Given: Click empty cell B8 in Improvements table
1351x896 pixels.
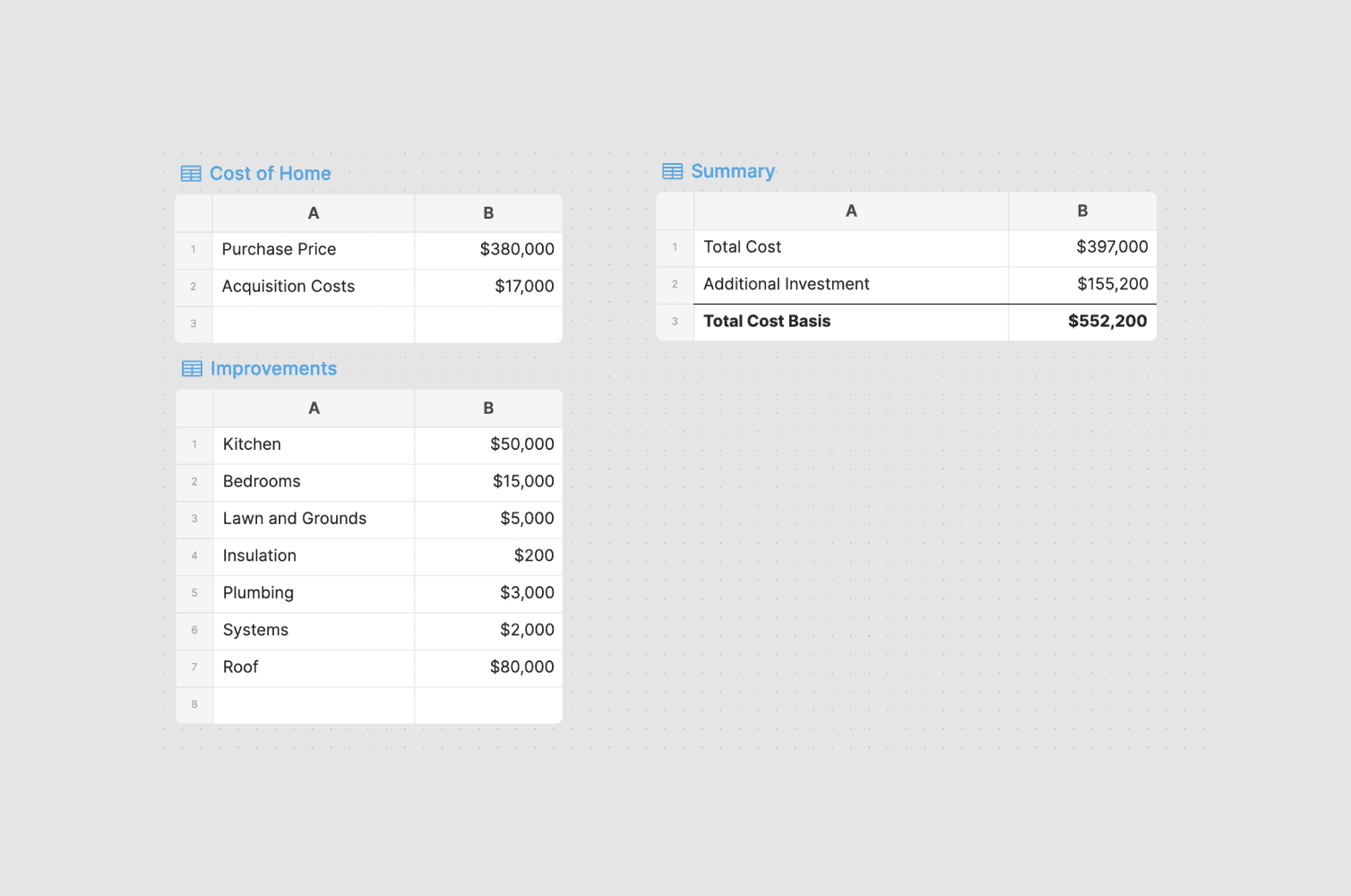Looking at the screenshot, I should [488, 705].
